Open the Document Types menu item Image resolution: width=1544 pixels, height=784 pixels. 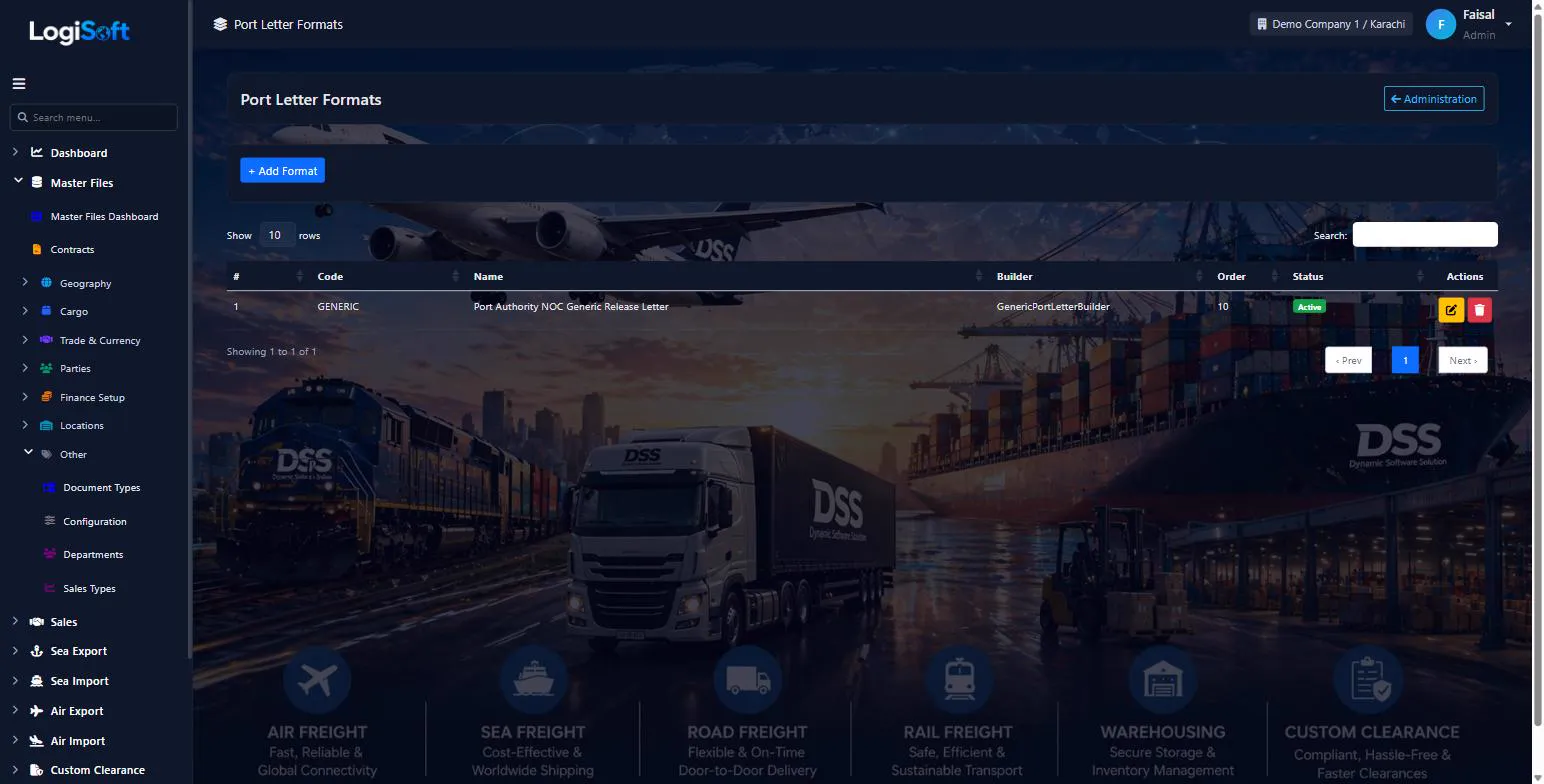101,488
